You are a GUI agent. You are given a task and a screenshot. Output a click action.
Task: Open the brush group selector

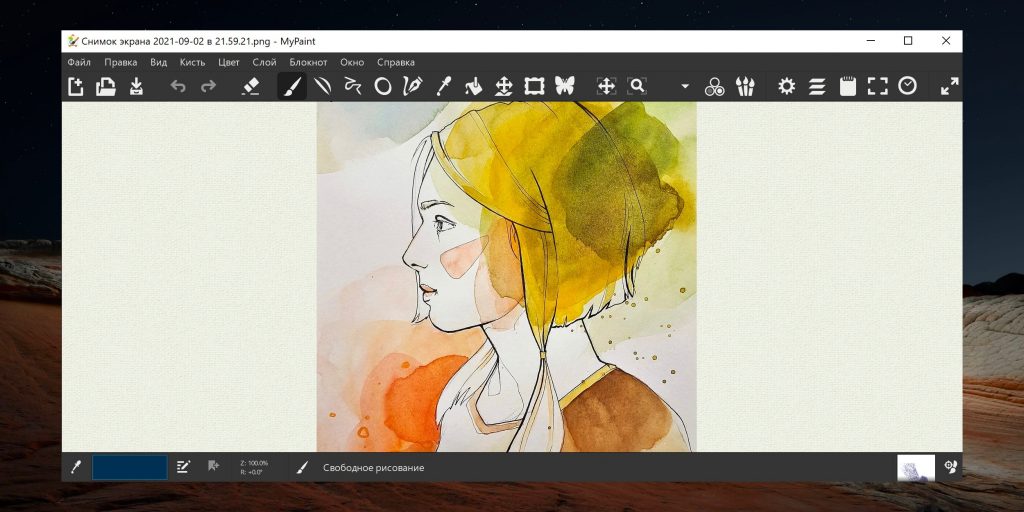[745, 87]
